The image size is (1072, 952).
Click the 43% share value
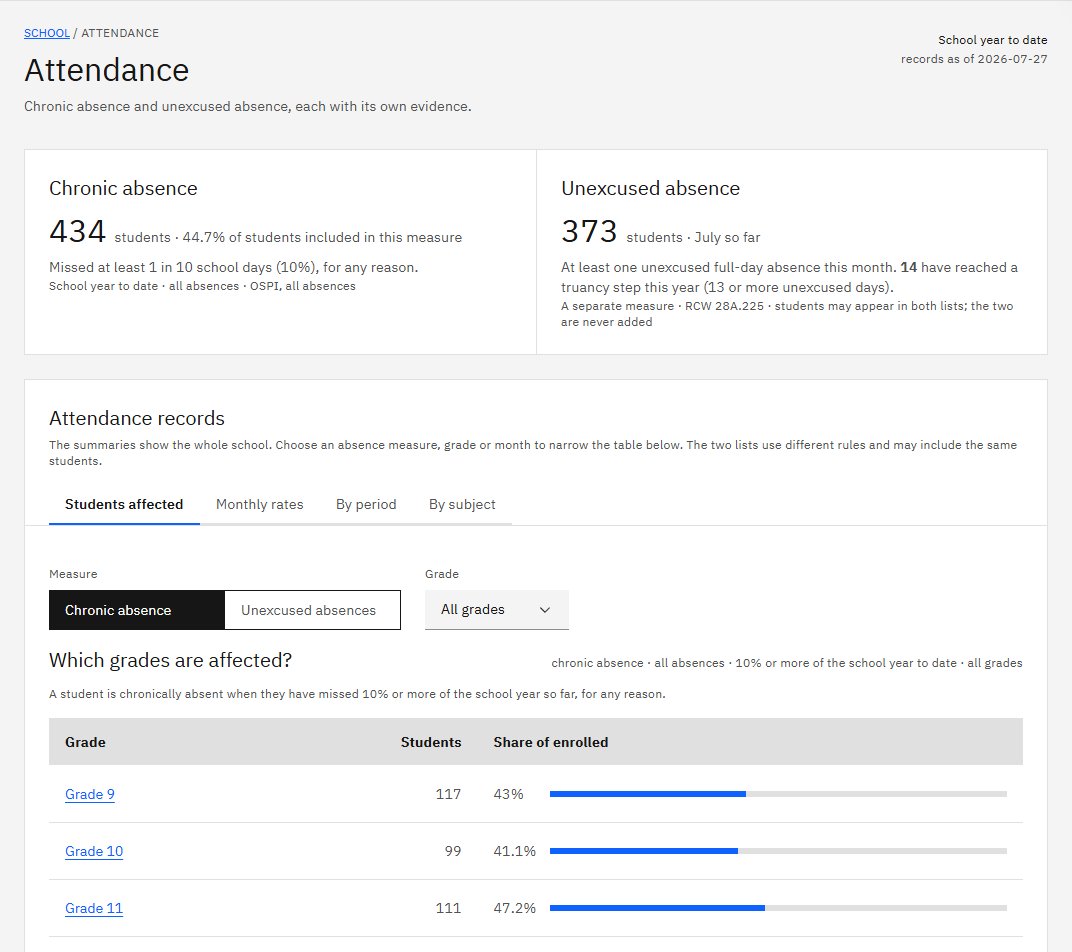click(508, 794)
